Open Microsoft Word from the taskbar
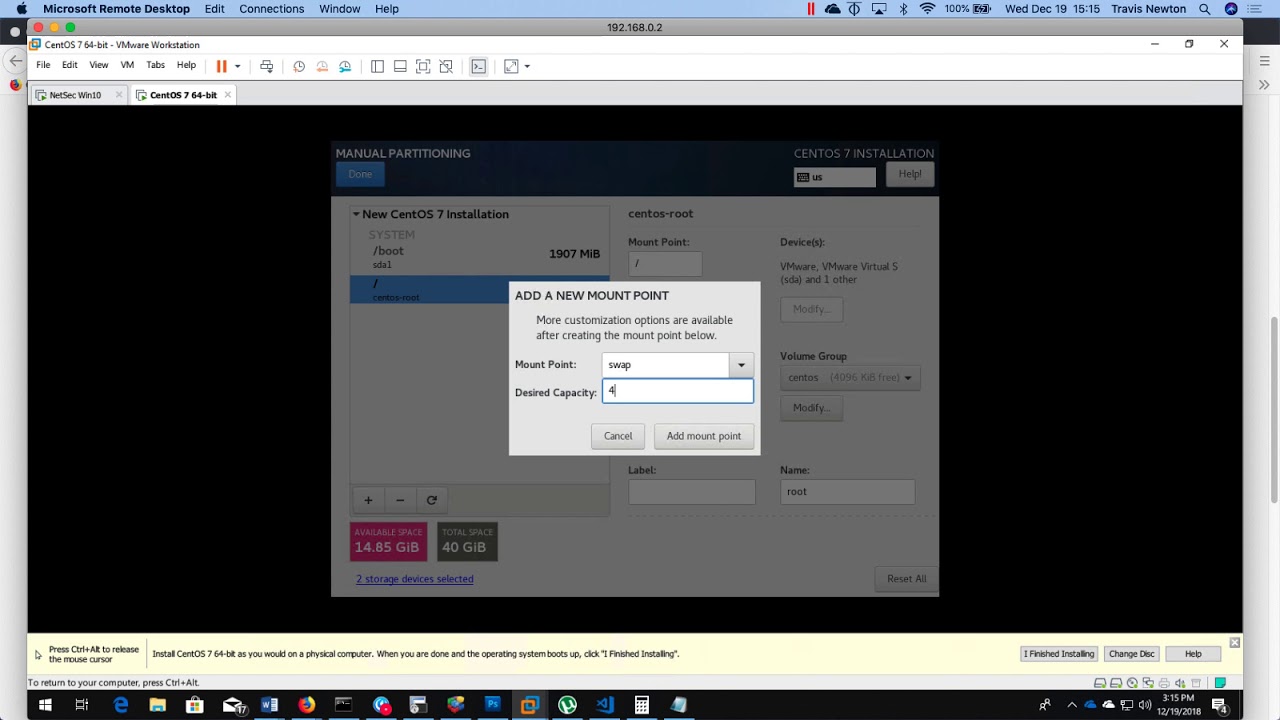This screenshot has height=720, width=1280. tap(269, 705)
